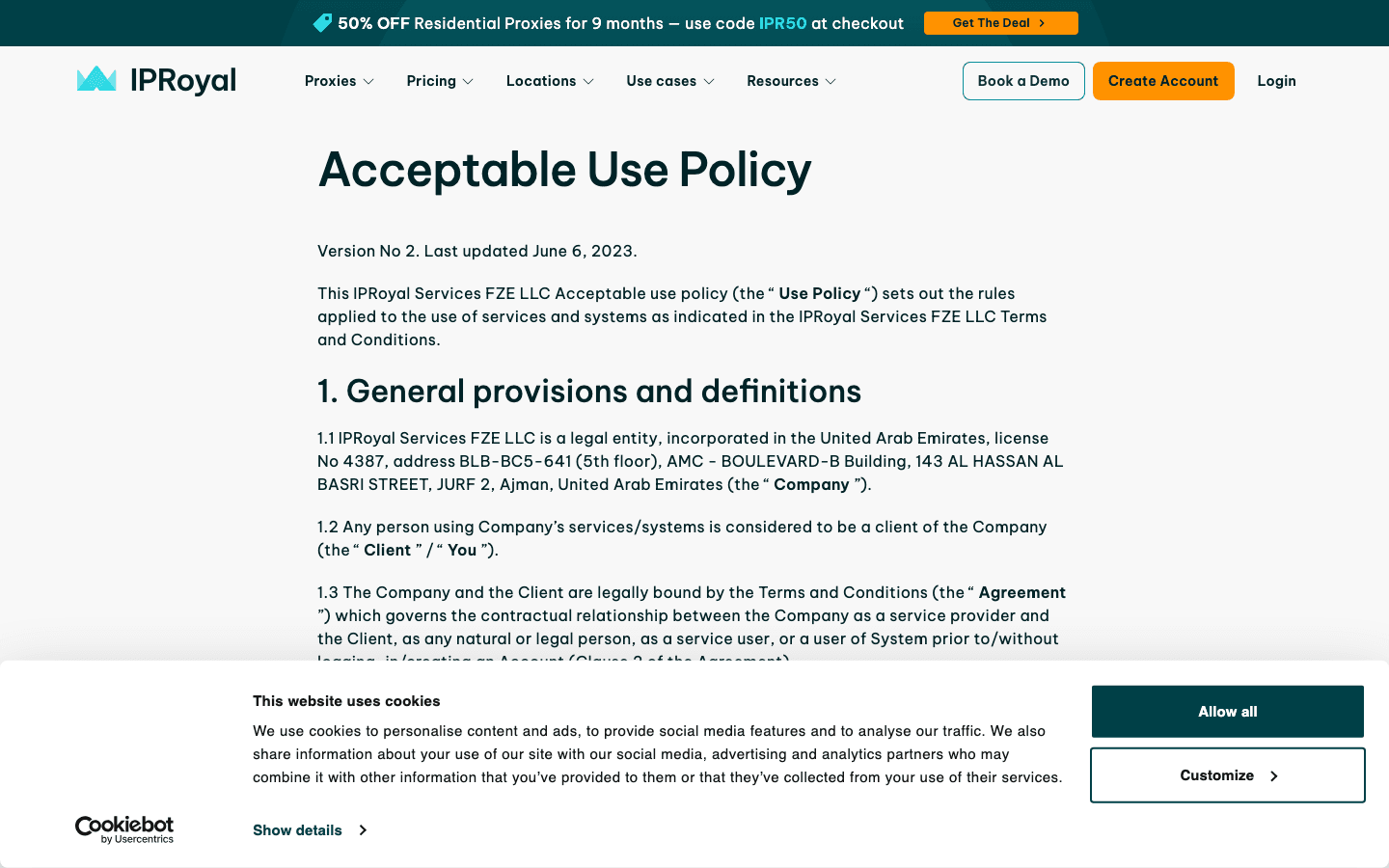Viewport: 1389px width, 868px height.
Task: Click the IPRoyal wordmark text
Action: (183, 80)
